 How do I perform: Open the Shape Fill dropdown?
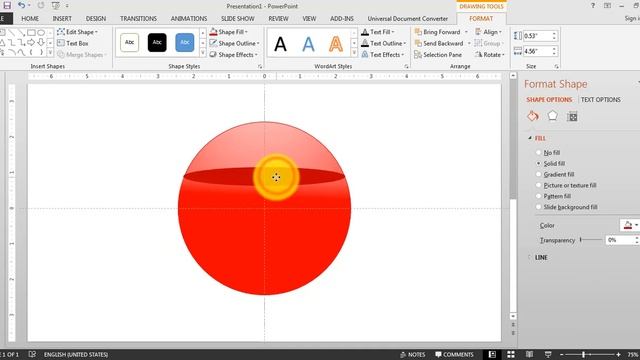pos(229,32)
